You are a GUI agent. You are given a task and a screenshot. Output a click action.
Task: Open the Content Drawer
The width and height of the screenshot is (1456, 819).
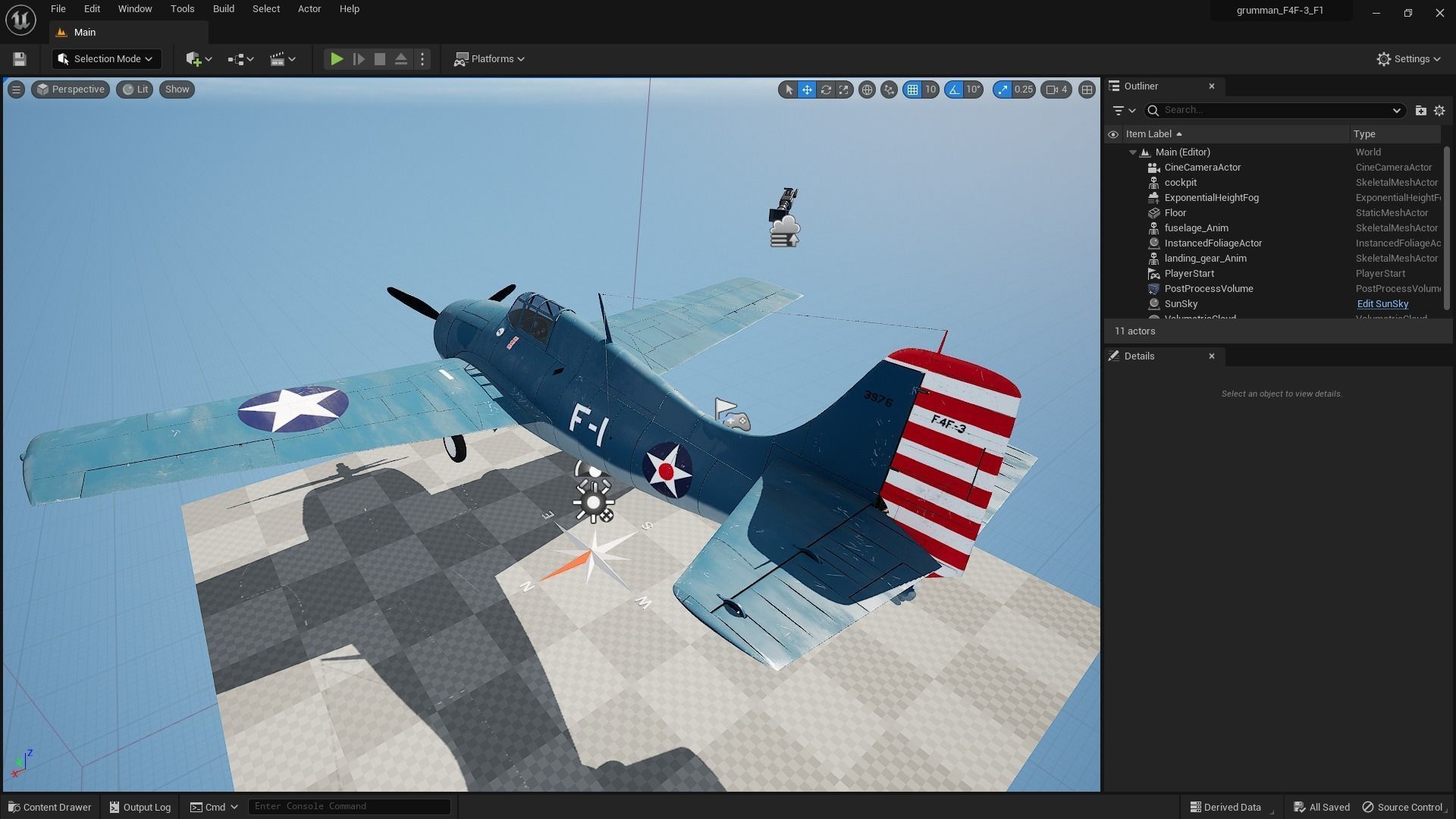coord(50,807)
